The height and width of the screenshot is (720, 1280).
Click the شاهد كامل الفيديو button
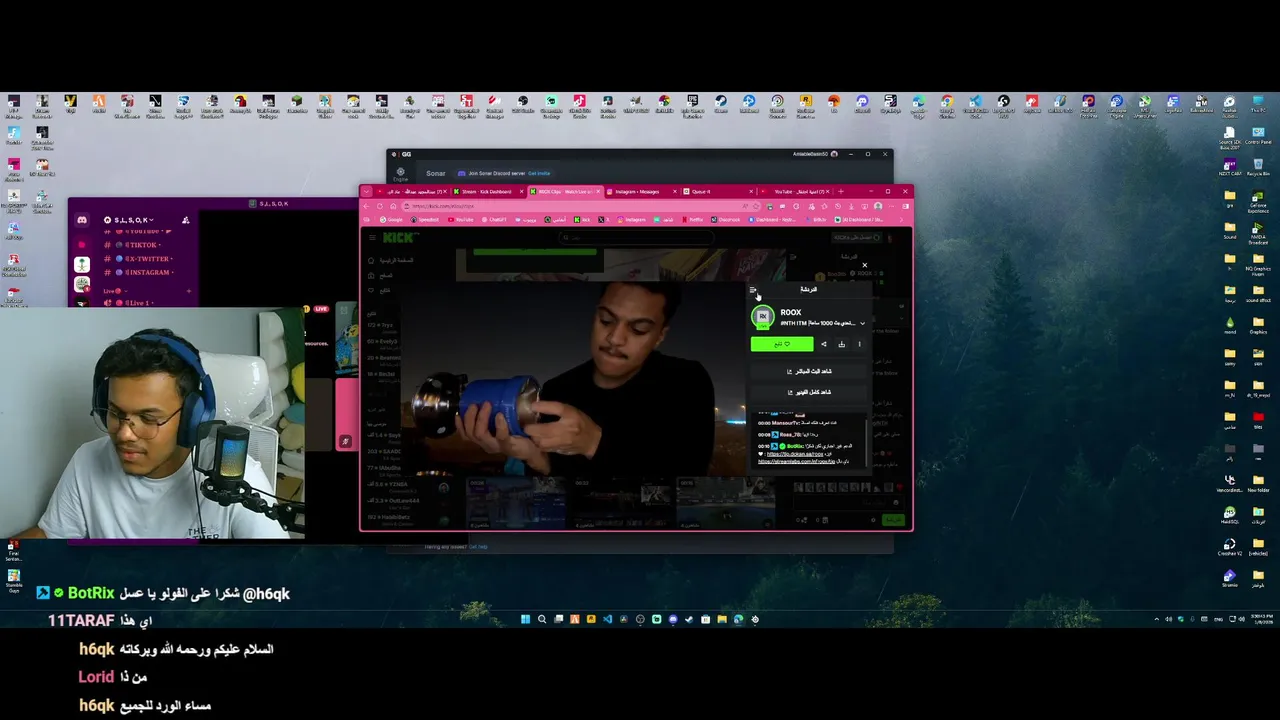(809, 392)
